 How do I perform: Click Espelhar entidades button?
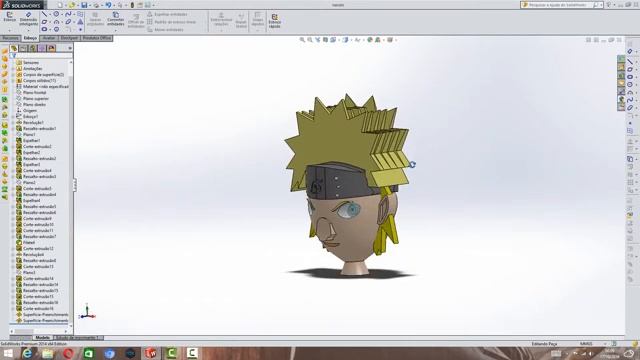(x=167, y=14)
